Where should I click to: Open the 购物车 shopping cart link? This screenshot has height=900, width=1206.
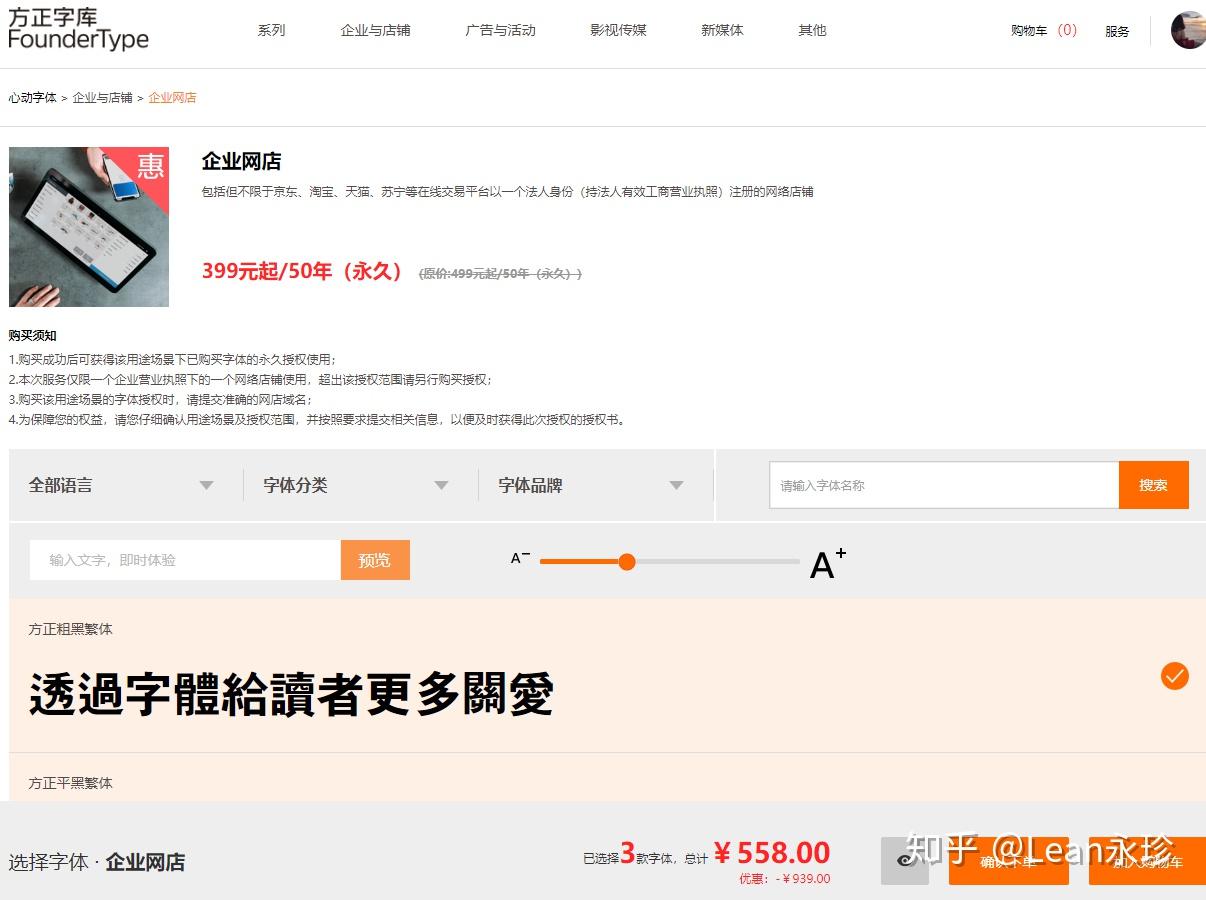[1044, 31]
